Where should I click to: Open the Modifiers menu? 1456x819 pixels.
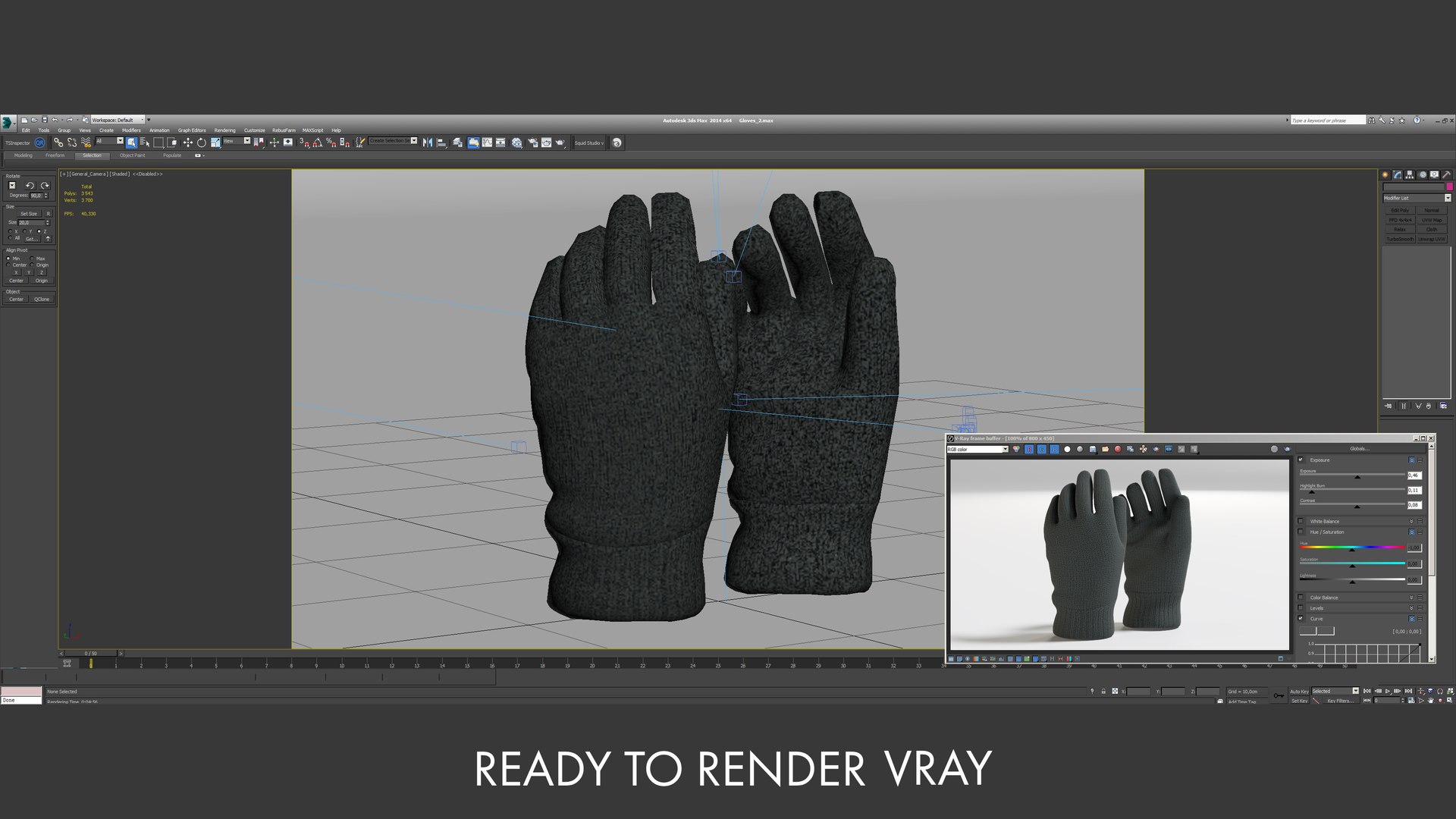click(x=131, y=130)
